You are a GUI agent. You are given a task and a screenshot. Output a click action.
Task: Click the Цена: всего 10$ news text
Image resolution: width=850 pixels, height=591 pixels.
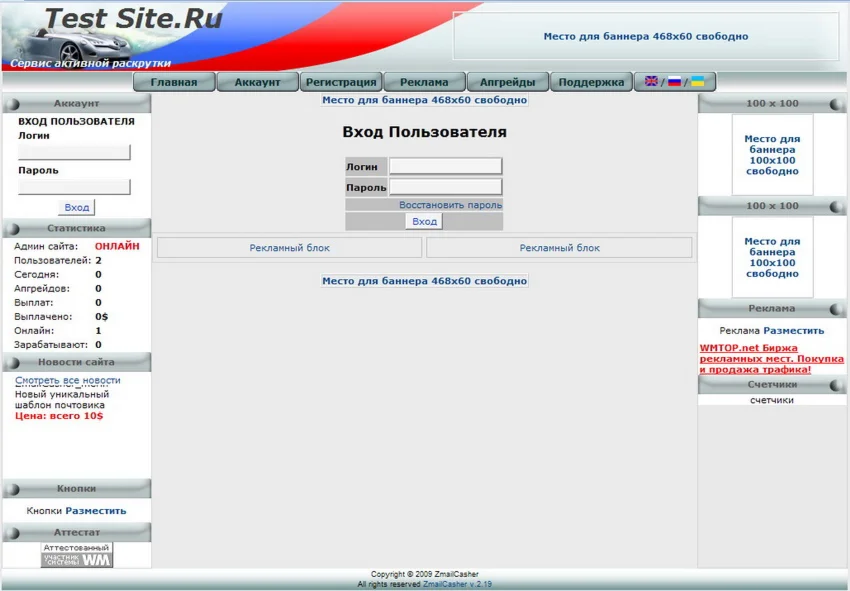[59, 416]
